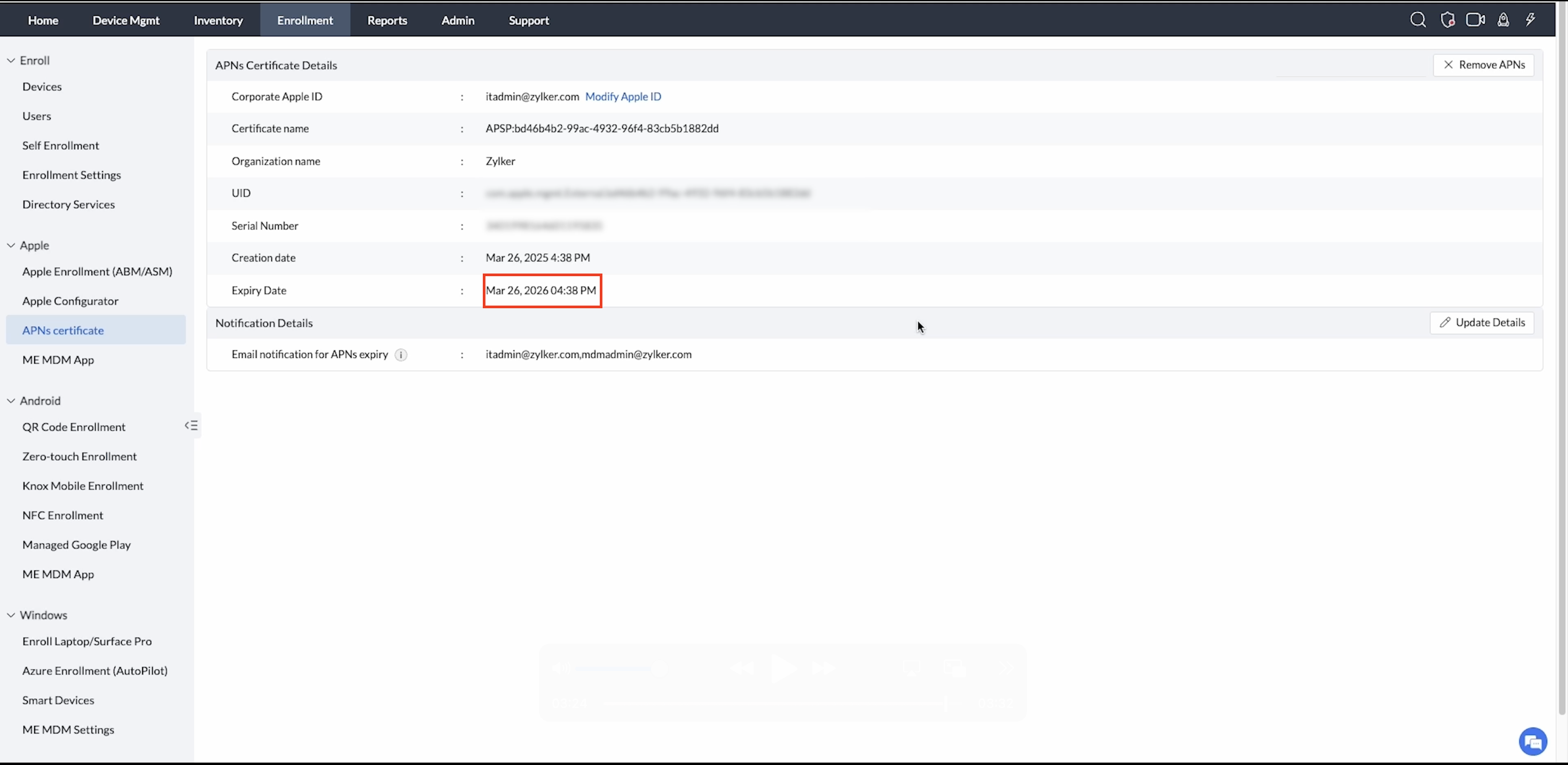Image resolution: width=1568 pixels, height=765 pixels.
Task: Click the vertical page scrollbar
Action: [x=1562, y=365]
